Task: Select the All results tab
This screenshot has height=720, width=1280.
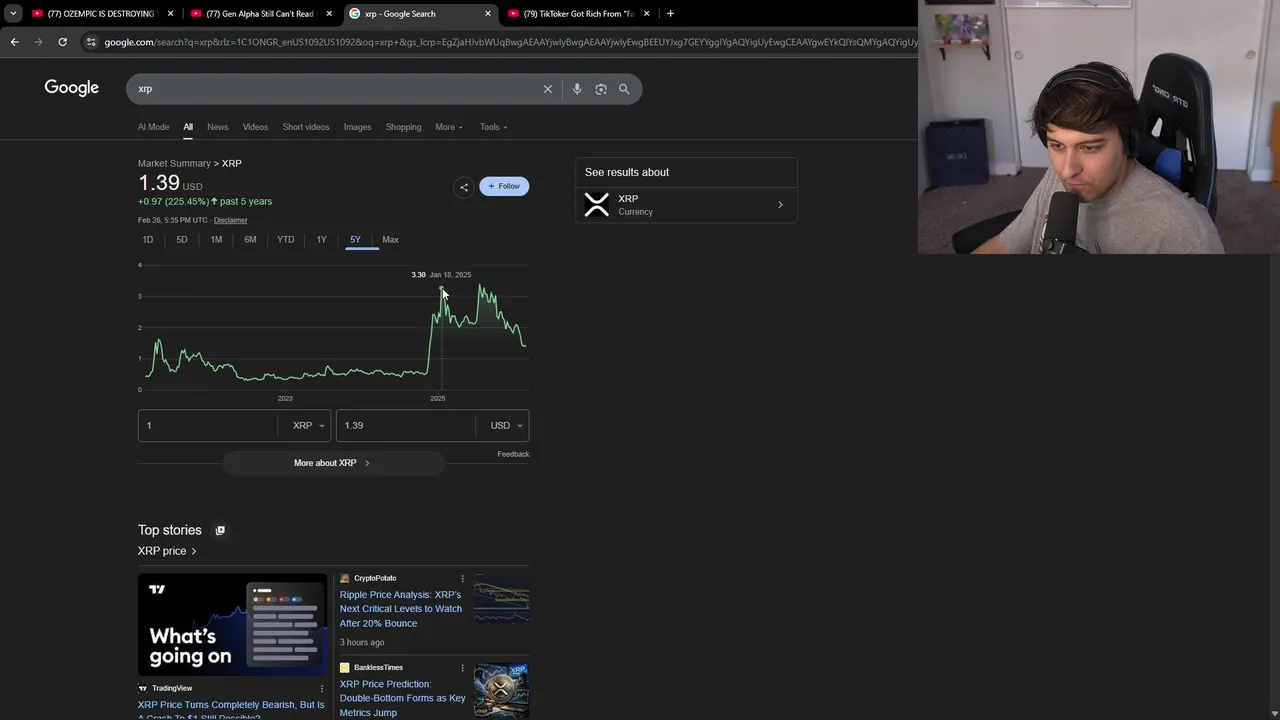Action: click(188, 127)
